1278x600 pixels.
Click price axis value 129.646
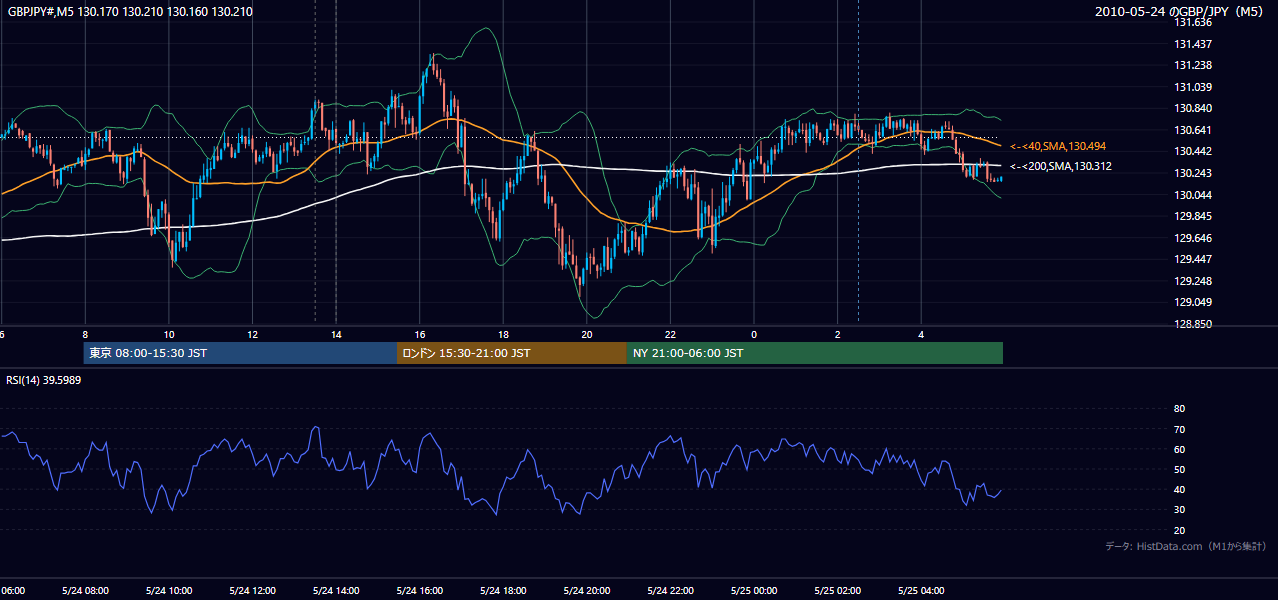1193,238
